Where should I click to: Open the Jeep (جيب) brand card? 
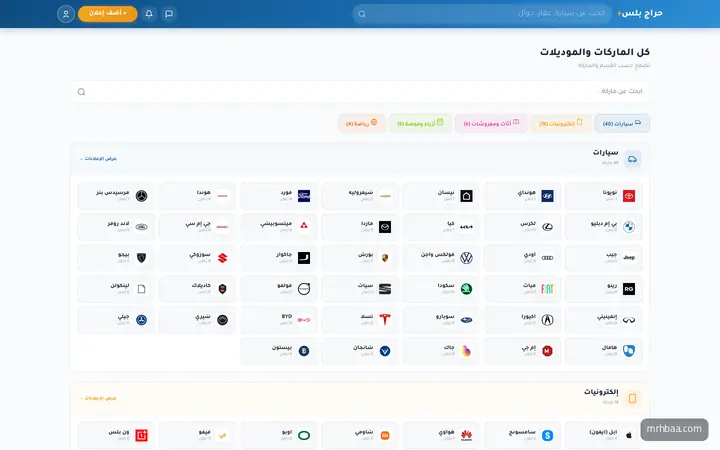point(603,258)
